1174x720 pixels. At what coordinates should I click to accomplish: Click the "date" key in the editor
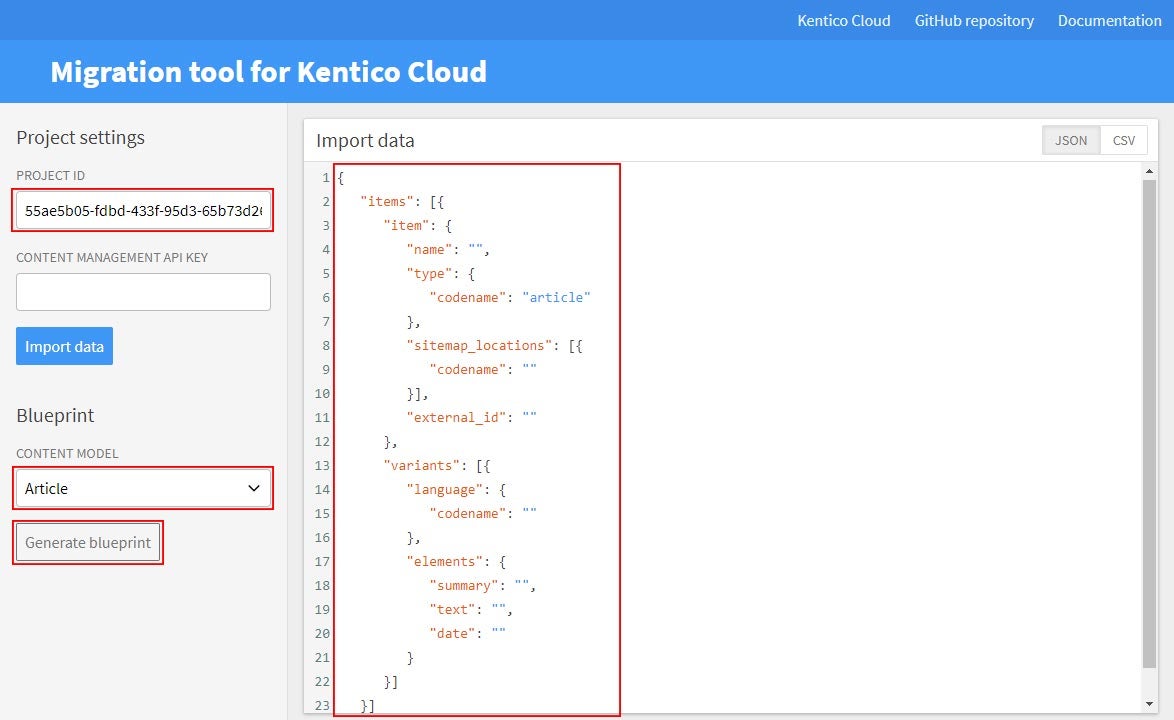pos(453,633)
